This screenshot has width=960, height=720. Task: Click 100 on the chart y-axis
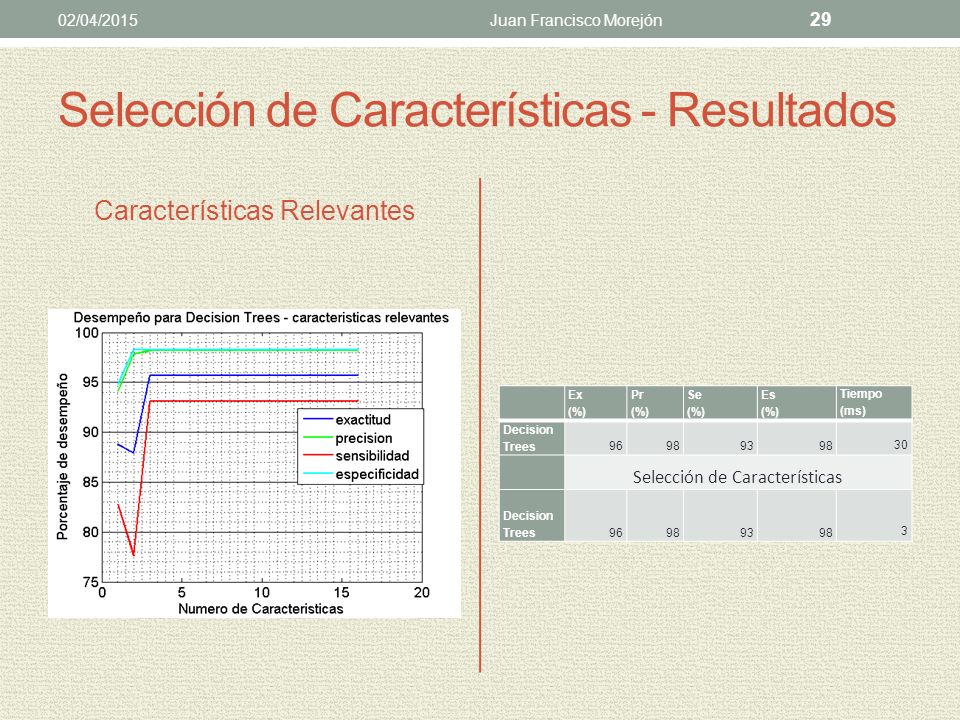87,334
